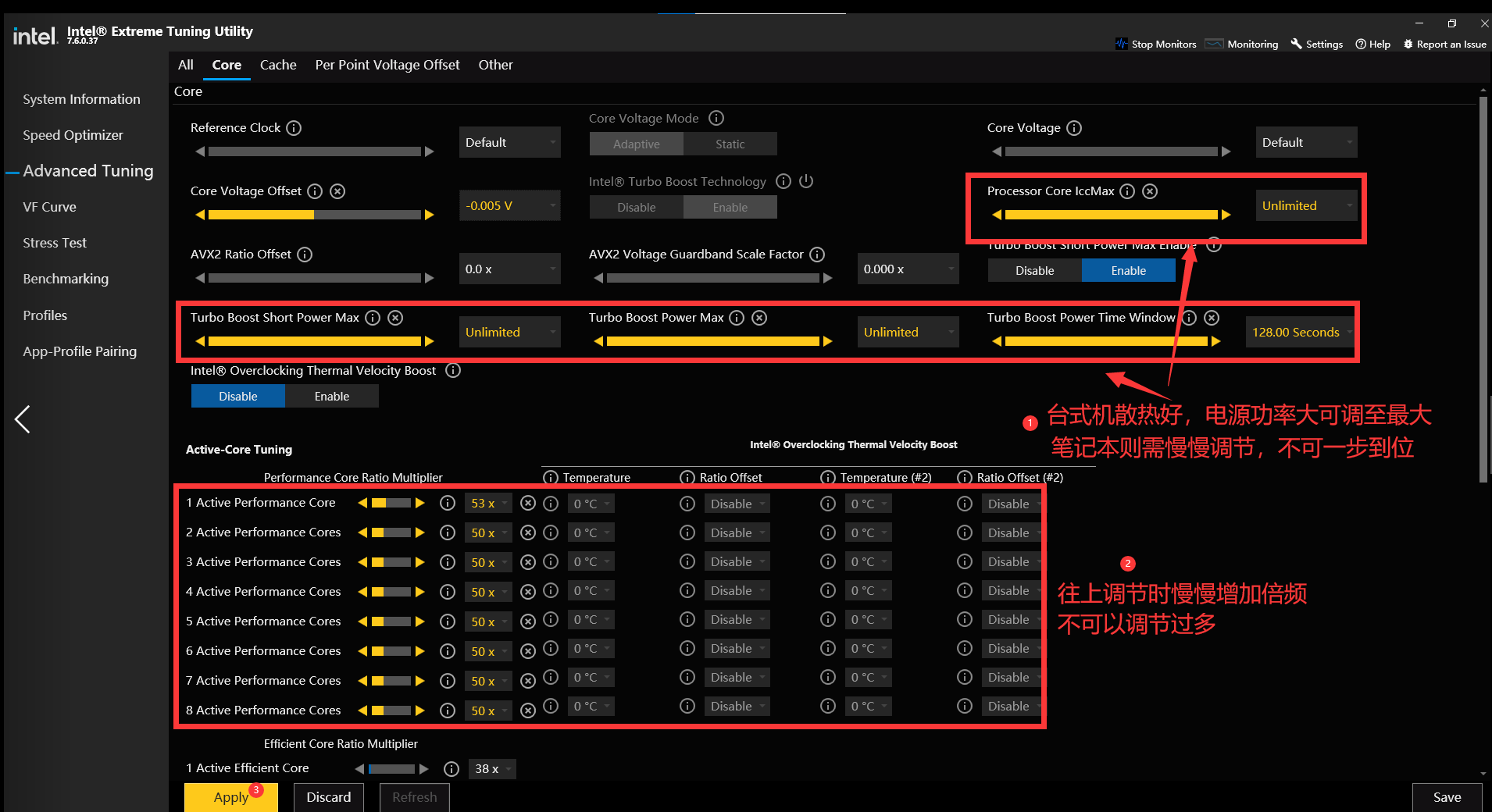
Task: Enable Overclocking Thermal Velocity Boost
Action: point(332,397)
